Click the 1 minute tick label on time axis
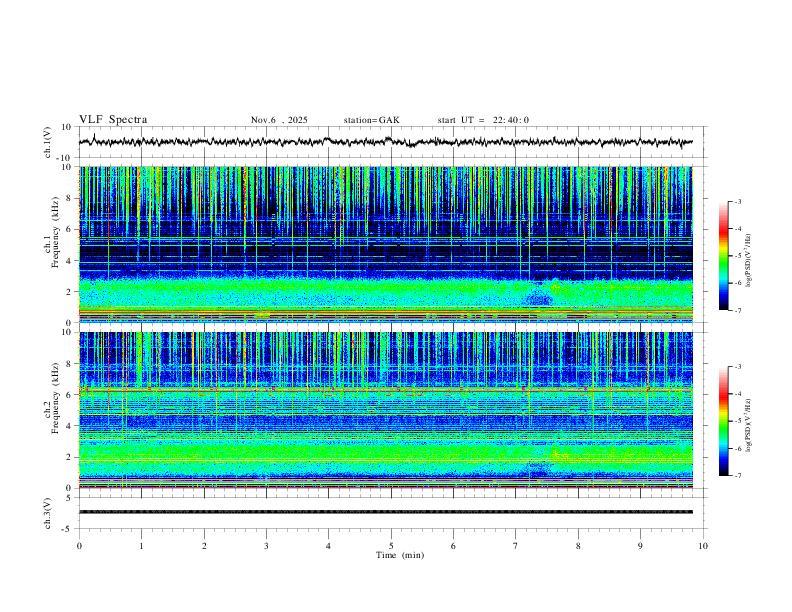The width and height of the screenshot is (792, 612). pos(141,545)
